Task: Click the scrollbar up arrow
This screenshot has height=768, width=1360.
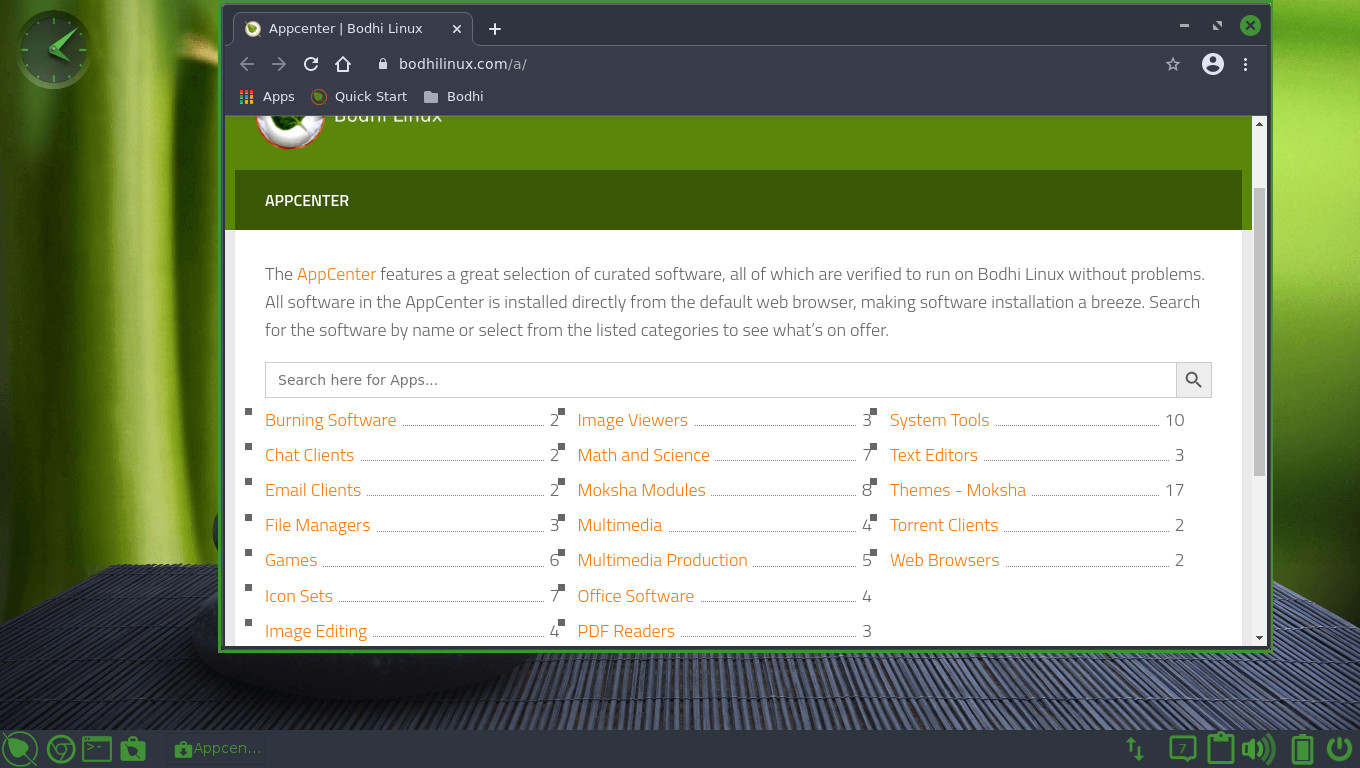Action: [1259, 124]
